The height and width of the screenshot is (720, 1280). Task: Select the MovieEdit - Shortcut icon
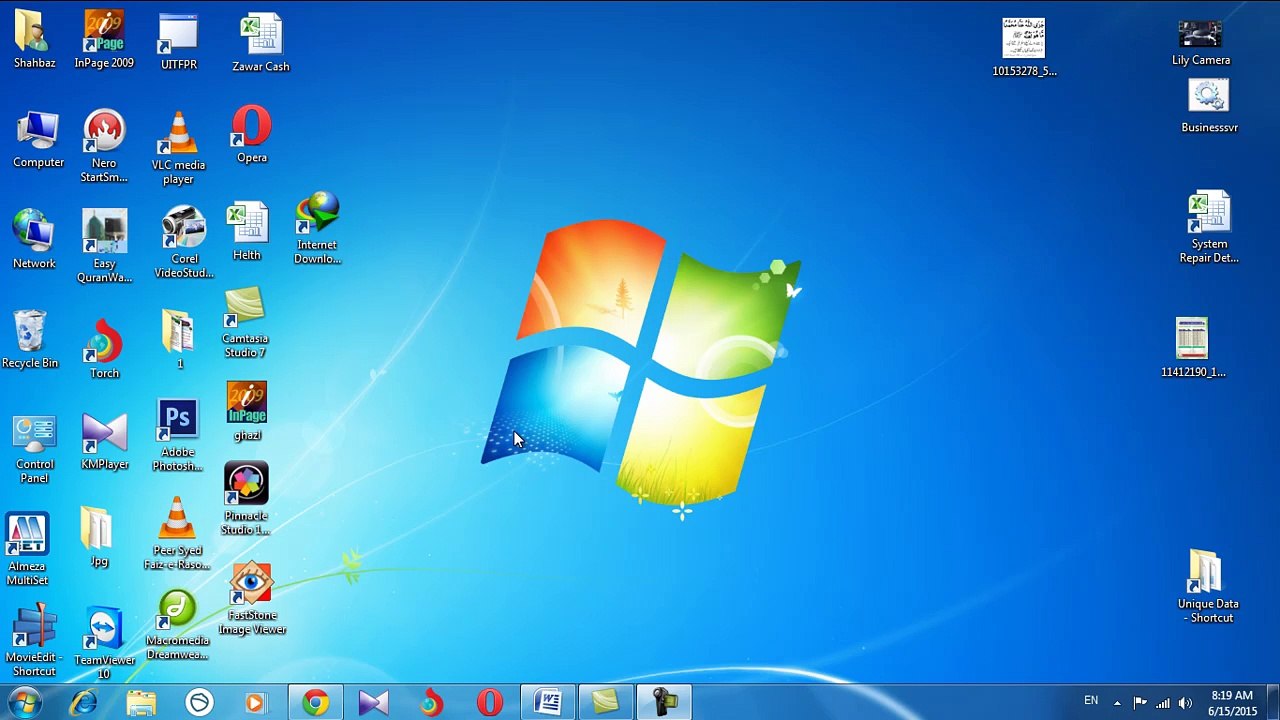34,640
